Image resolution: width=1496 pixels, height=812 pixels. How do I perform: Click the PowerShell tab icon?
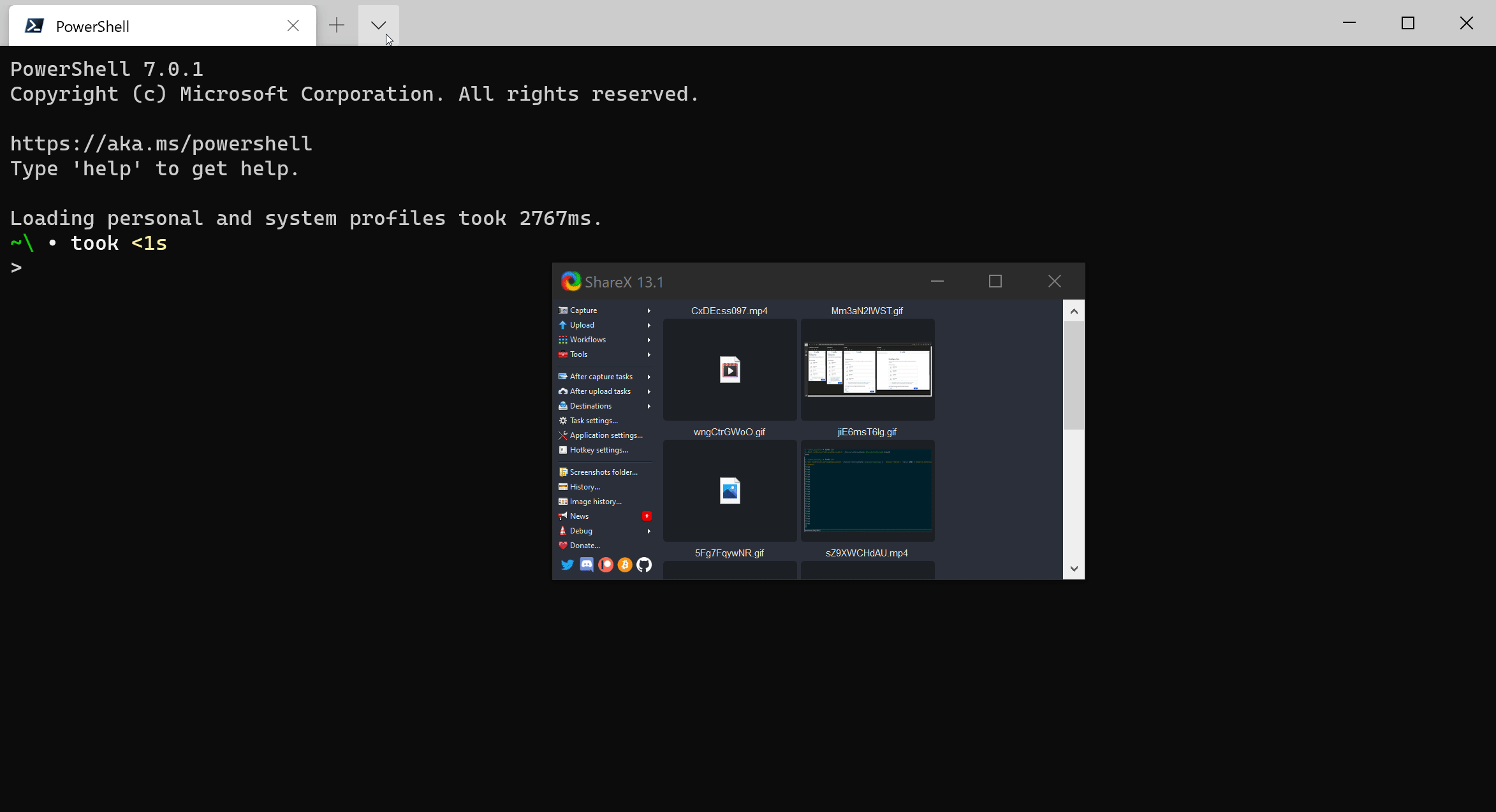[x=34, y=26]
